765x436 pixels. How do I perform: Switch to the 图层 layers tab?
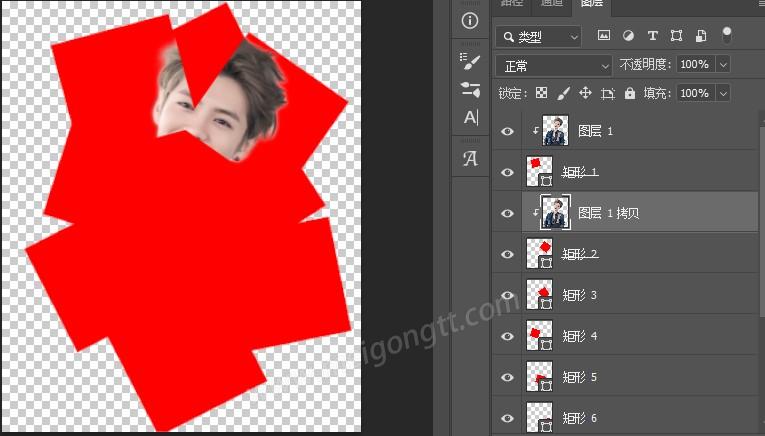[x=592, y=3]
